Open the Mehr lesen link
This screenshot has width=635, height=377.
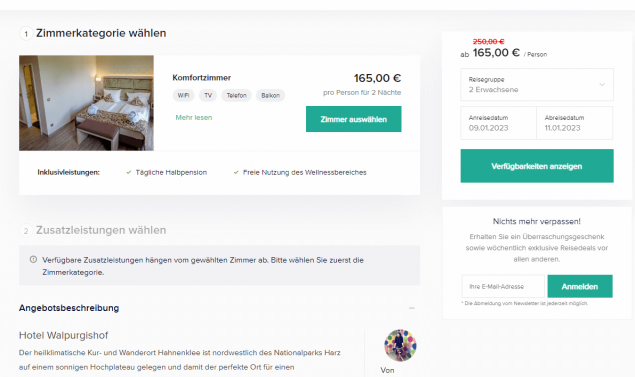pyautogui.click(x=194, y=117)
